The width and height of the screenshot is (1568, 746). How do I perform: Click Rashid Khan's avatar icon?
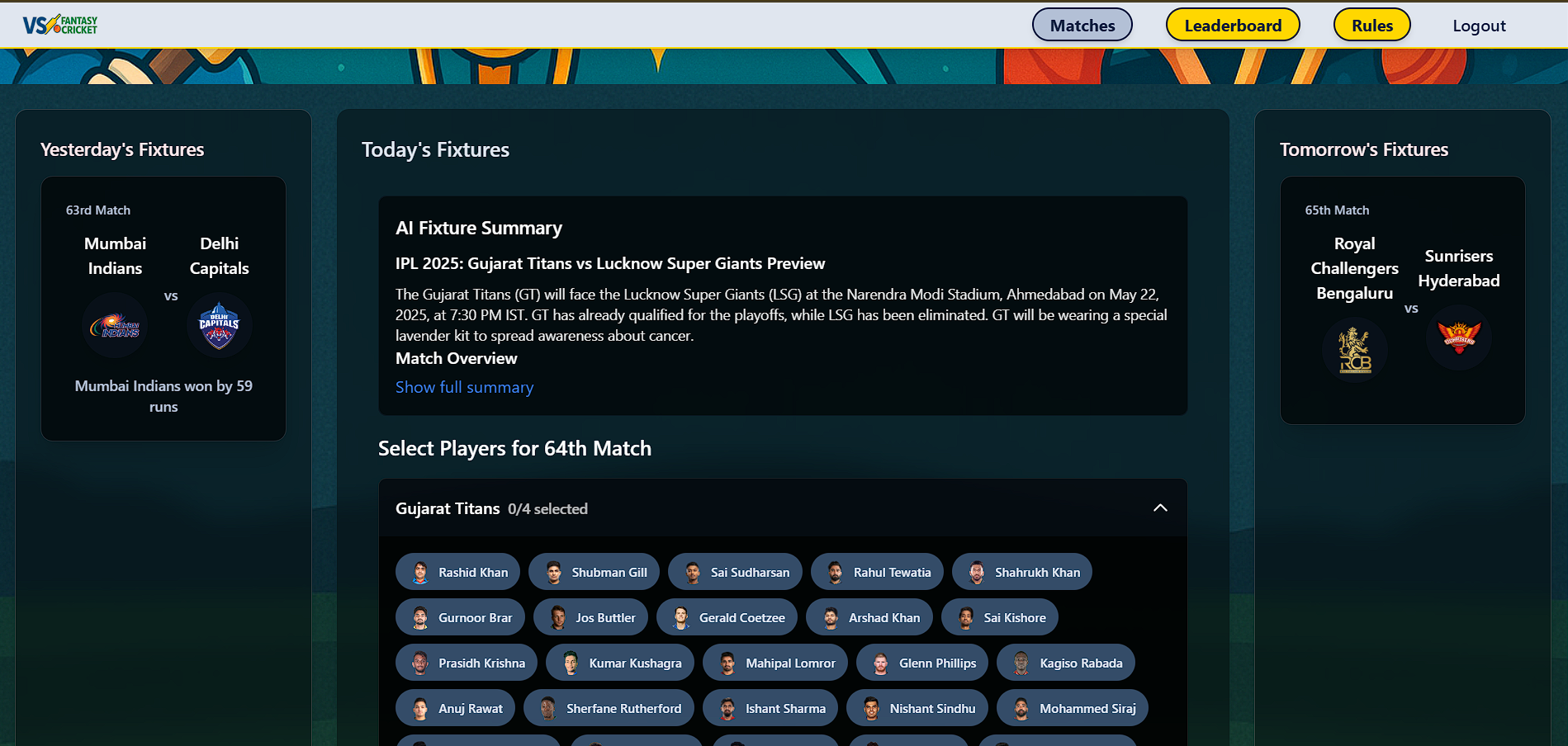tap(420, 572)
